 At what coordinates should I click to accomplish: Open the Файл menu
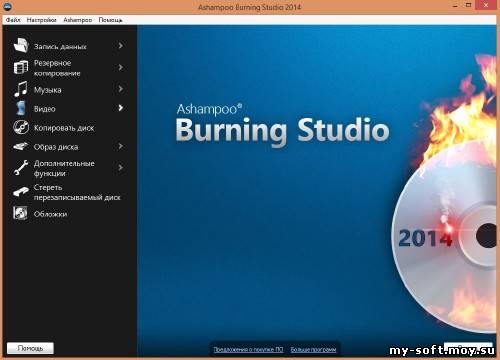tap(13, 20)
